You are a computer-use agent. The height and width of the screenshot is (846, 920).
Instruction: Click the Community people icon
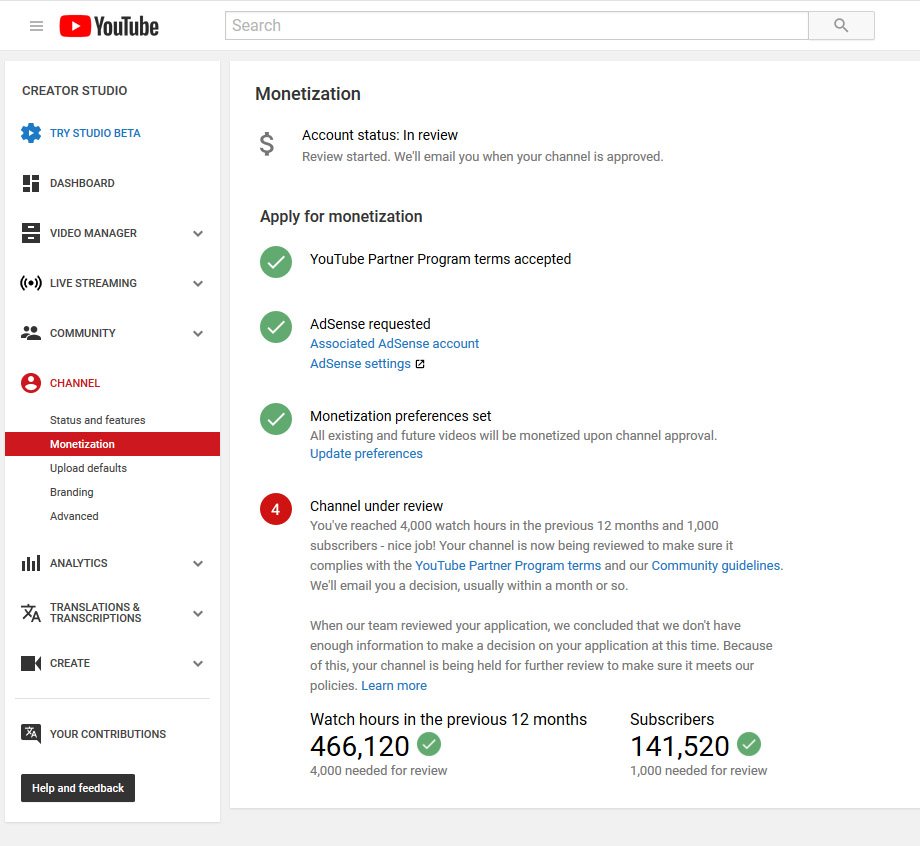coord(31,333)
